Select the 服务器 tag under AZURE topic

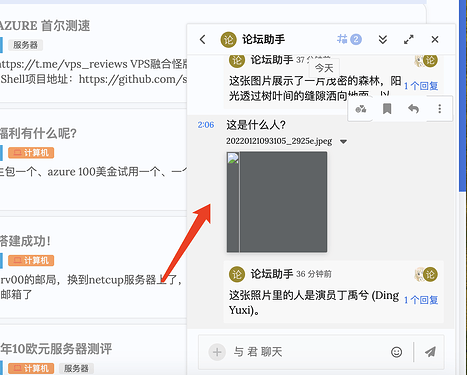click(25, 45)
